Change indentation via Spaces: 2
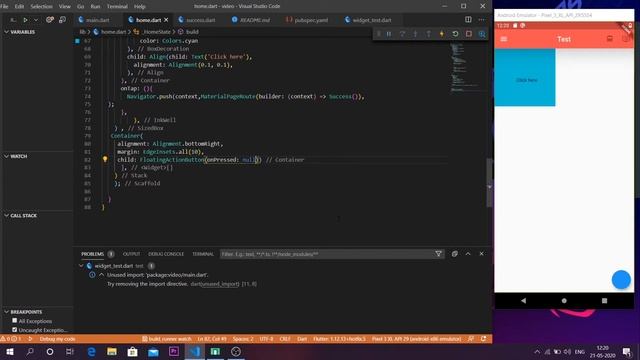 pyautogui.click(x=243, y=339)
